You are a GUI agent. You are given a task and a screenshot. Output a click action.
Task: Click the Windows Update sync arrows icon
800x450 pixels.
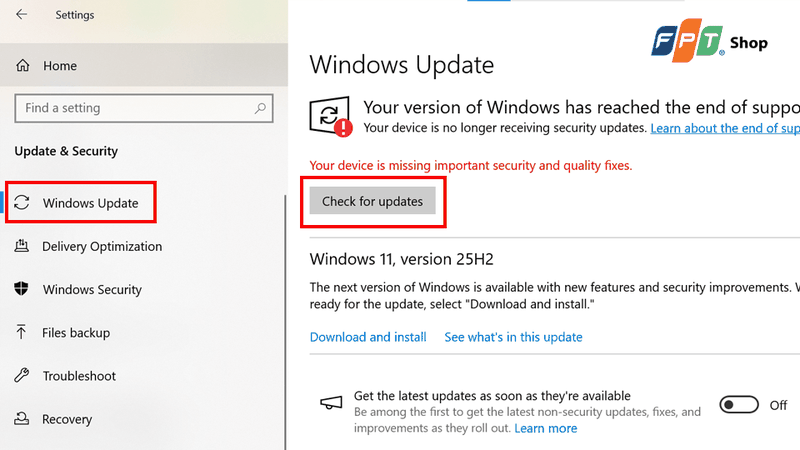21,203
